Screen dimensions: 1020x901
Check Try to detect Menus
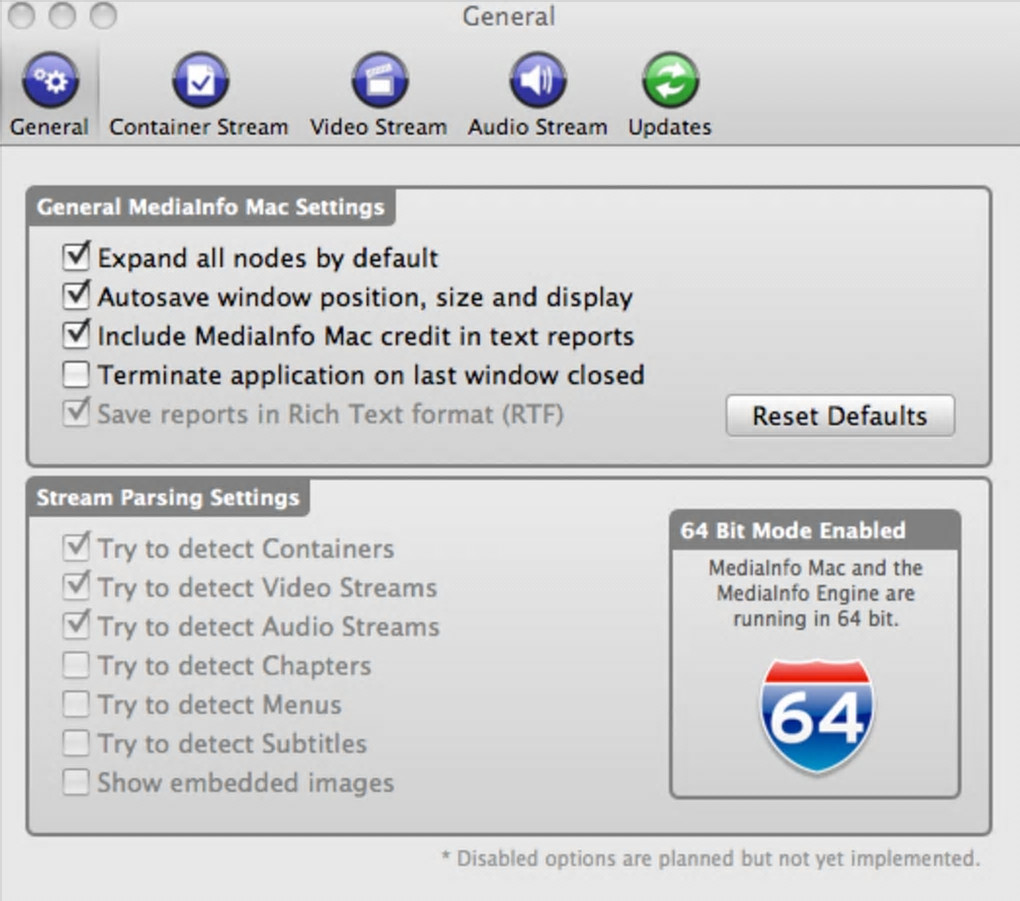point(76,704)
